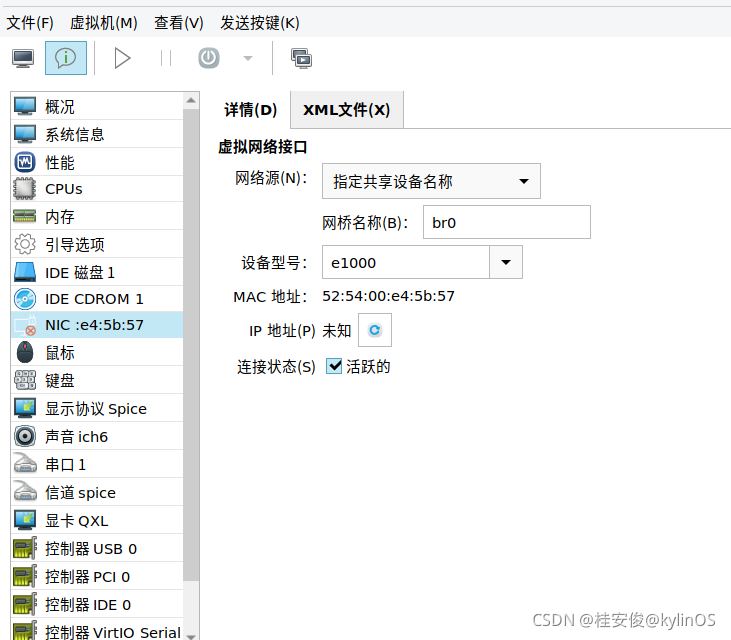This screenshot has height=640, width=731.
Task: Select CPUs hardware entry
Action: [x=97, y=189]
